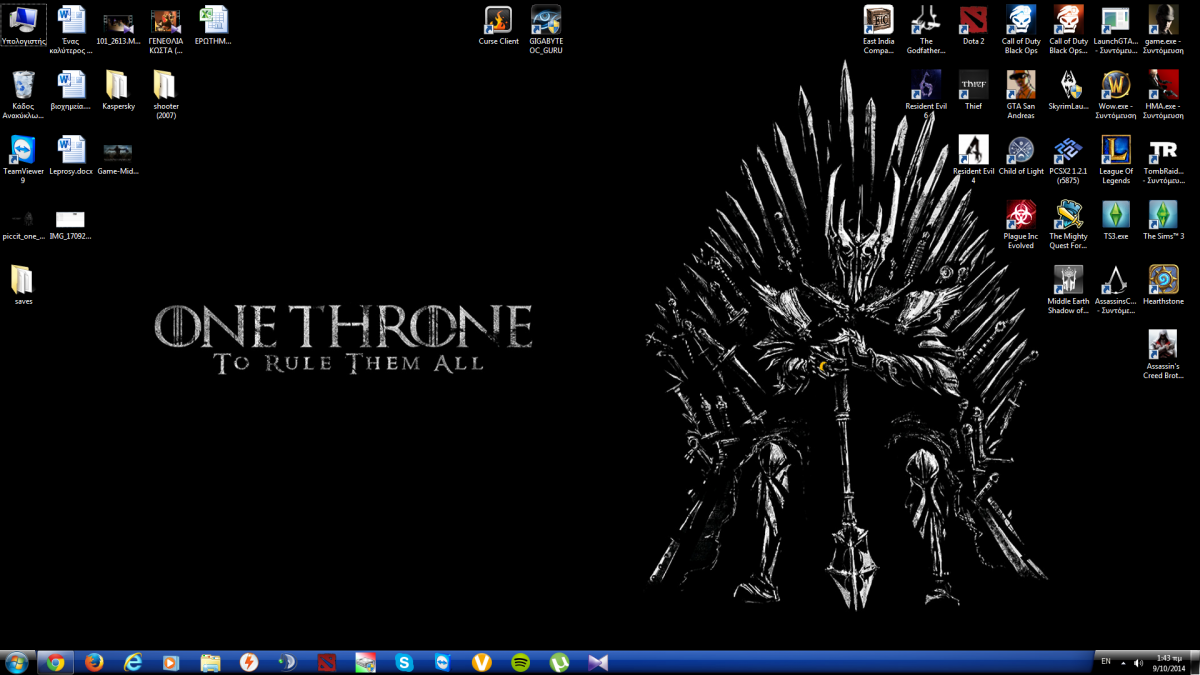The width and height of the screenshot is (1200, 675).
Task: Open TeamViewer from the taskbar
Action: click(x=443, y=662)
